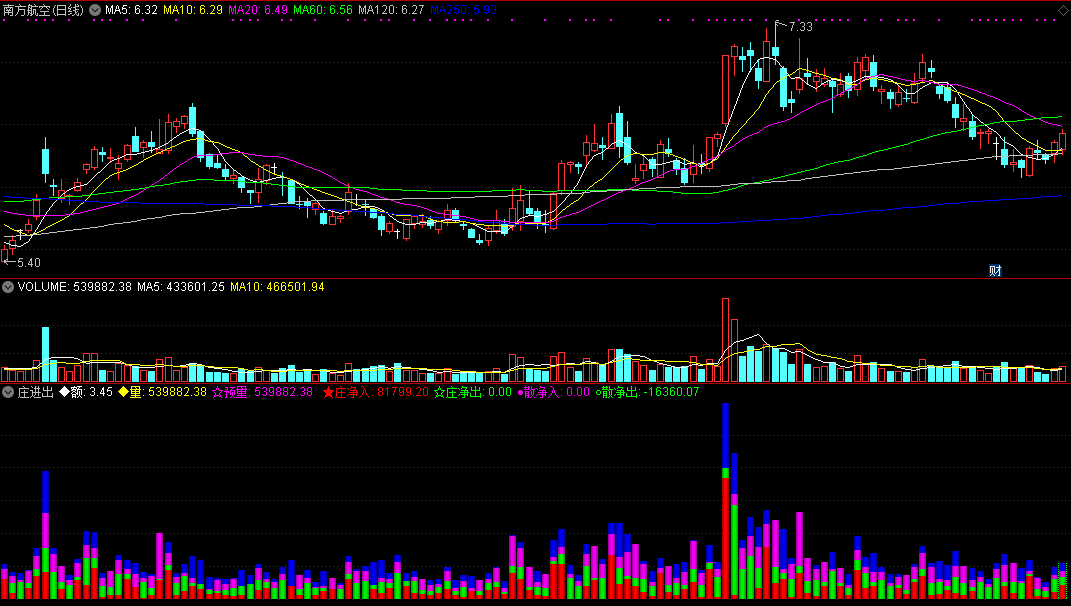Select the green MA60: 6.56 label
This screenshot has width=1071, height=606.
tap(322, 10)
